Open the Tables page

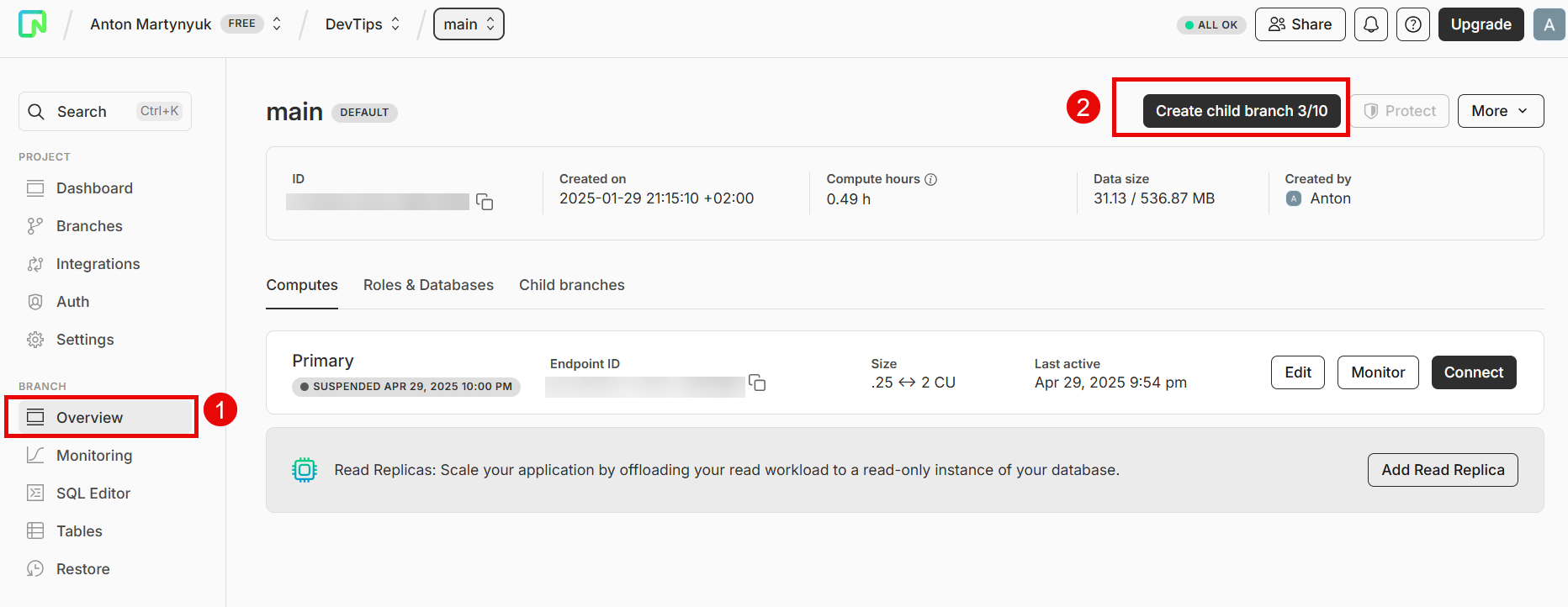(79, 531)
